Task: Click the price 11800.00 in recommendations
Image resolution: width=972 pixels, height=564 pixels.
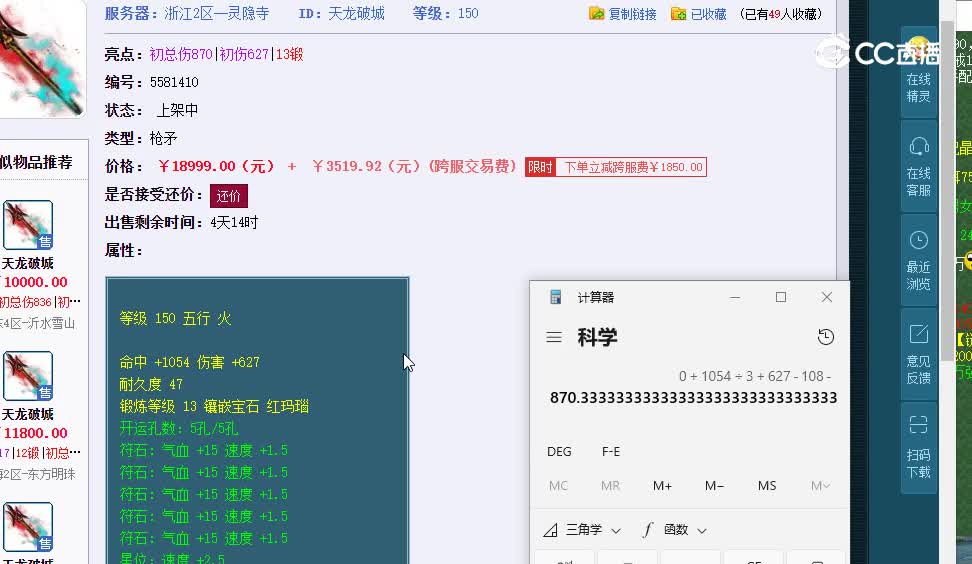Action: click(x=35, y=433)
